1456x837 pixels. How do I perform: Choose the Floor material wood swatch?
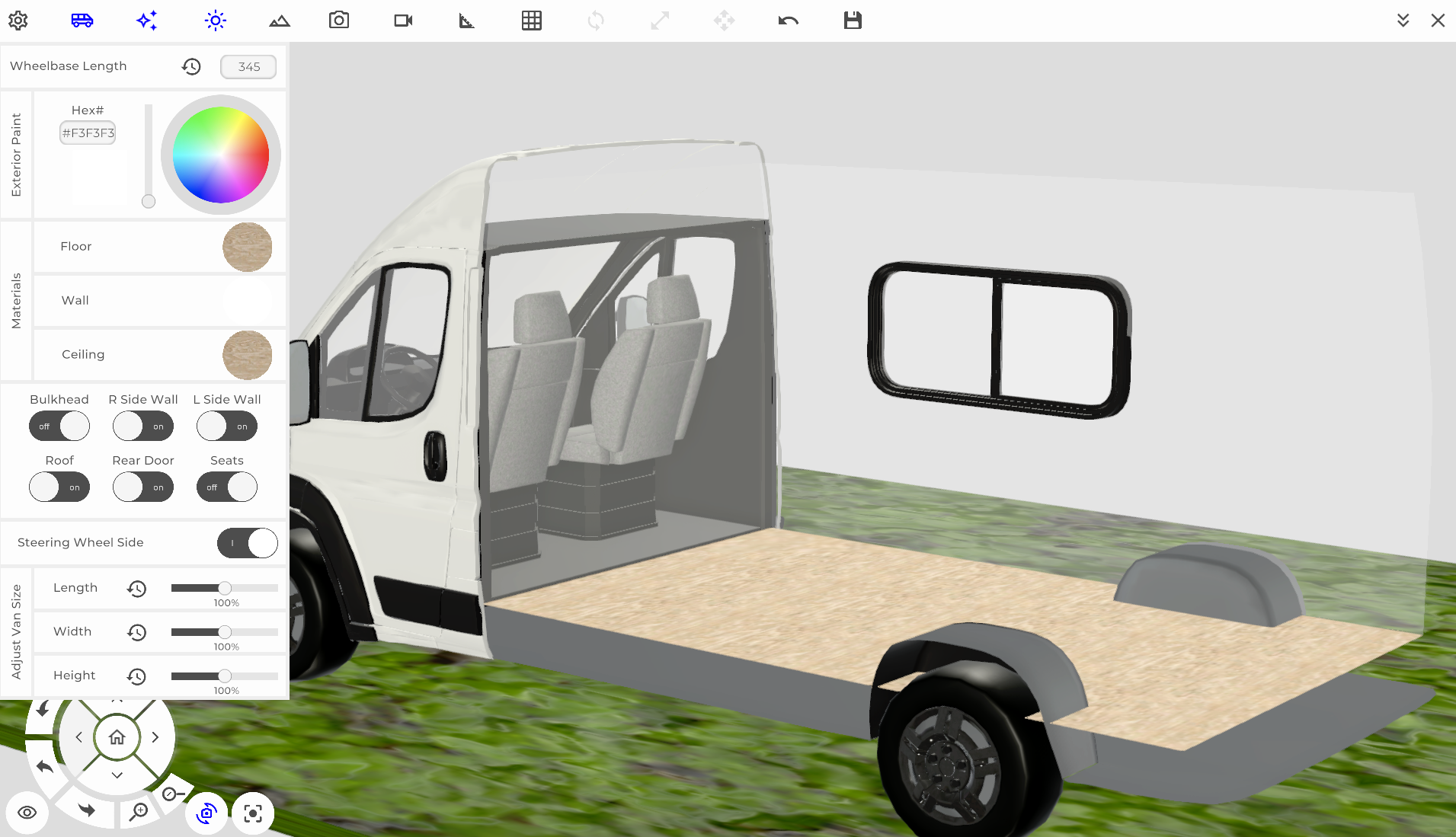(x=247, y=247)
